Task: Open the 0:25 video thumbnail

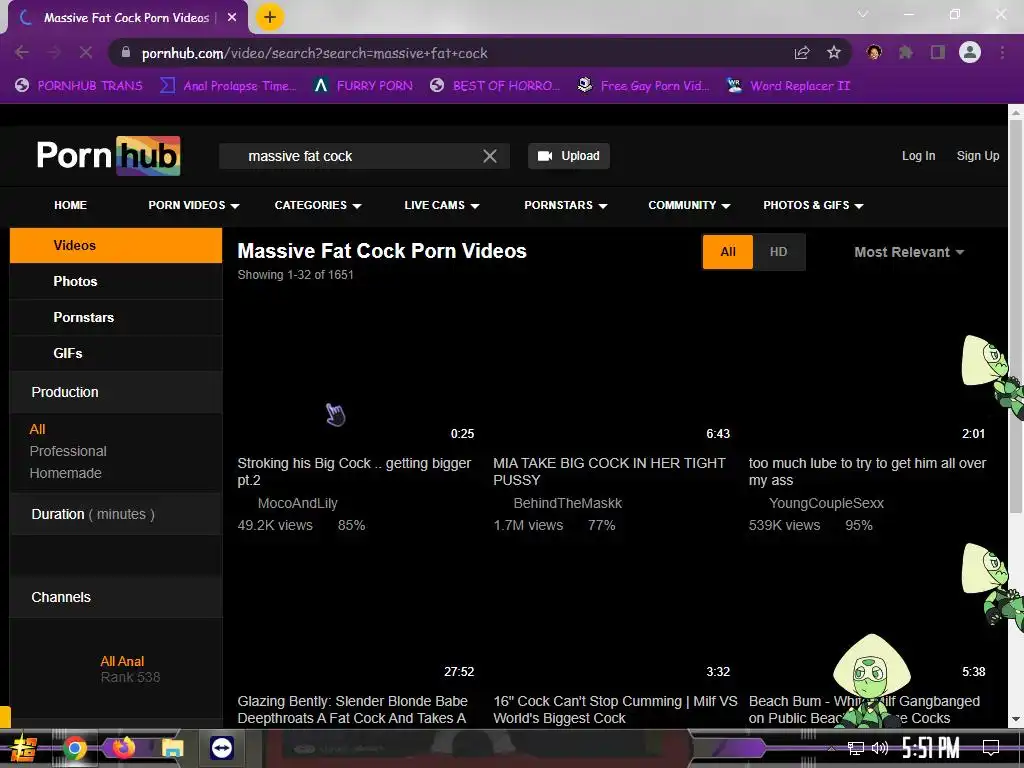Action: click(x=357, y=370)
